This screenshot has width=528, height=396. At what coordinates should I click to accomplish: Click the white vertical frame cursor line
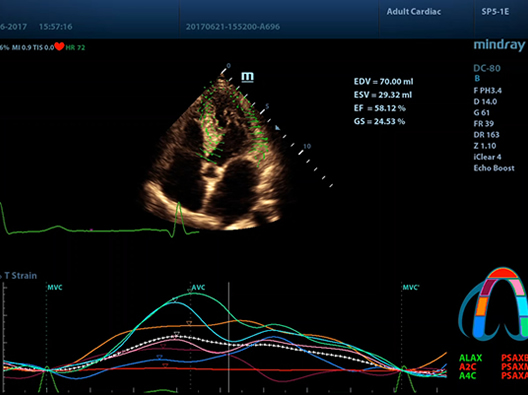(229, 337)
